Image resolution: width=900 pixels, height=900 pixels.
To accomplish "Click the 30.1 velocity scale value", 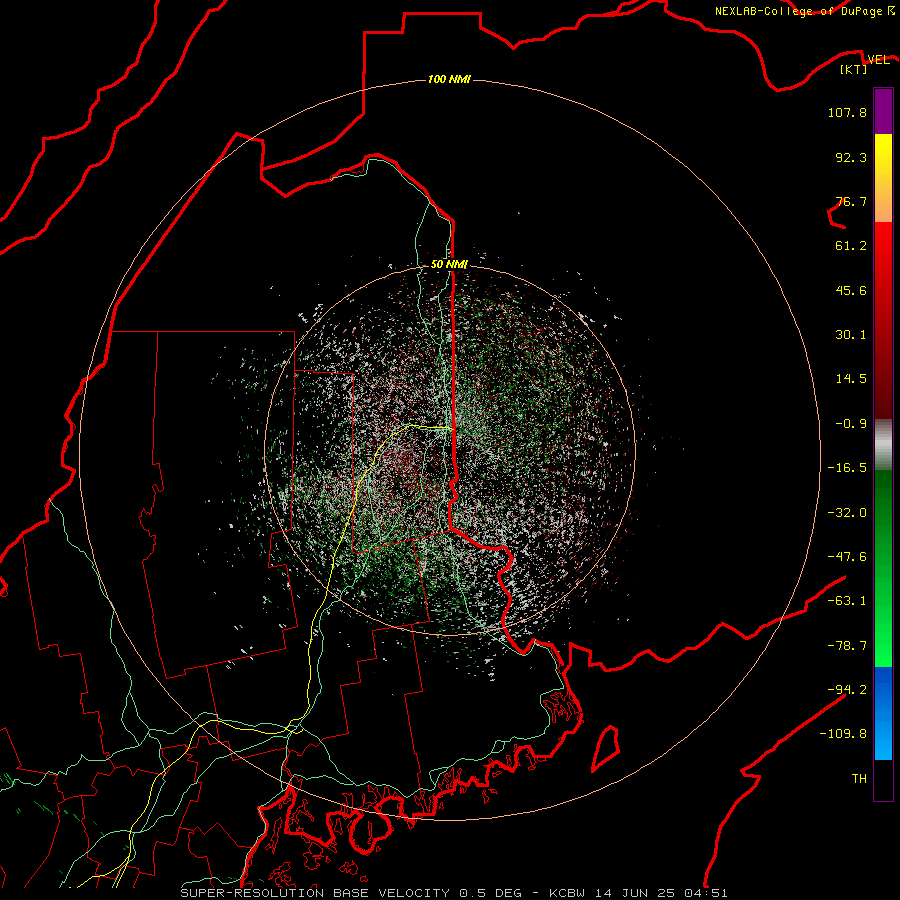I will pyautogui.click(x=851, y=335).
